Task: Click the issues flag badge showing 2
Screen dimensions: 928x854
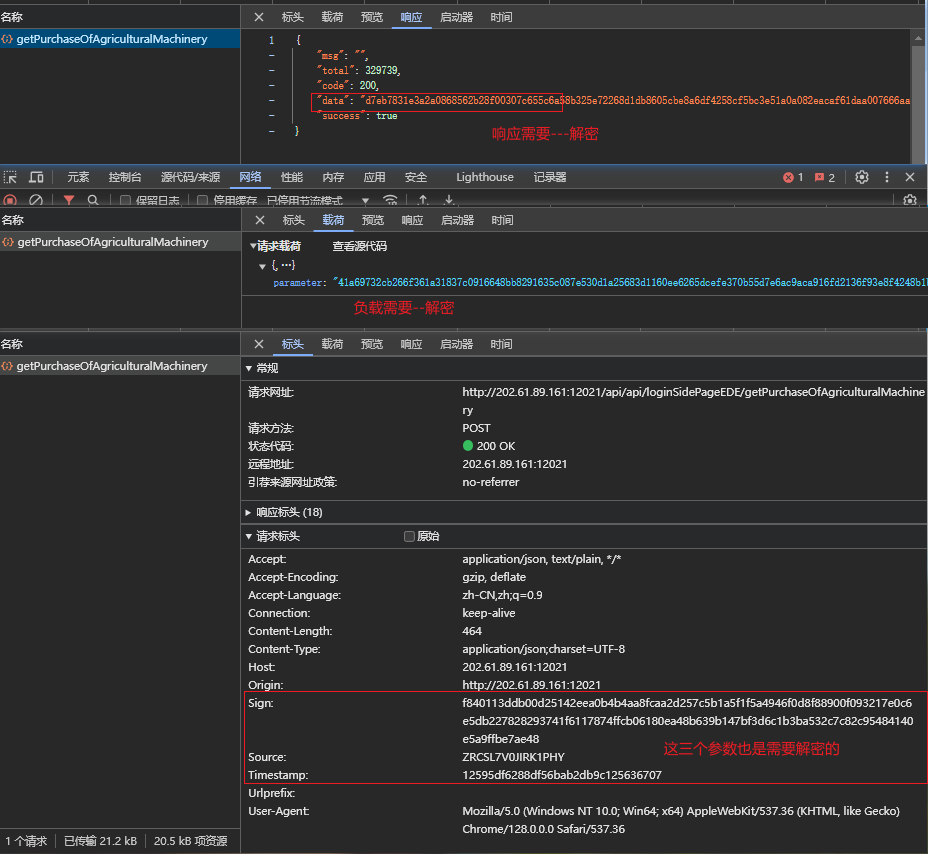Action: 824,178
